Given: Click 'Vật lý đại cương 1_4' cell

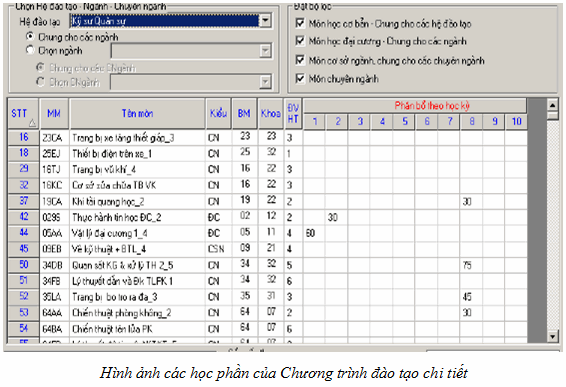Looking at the screenshot, I should tap(137, 233).
